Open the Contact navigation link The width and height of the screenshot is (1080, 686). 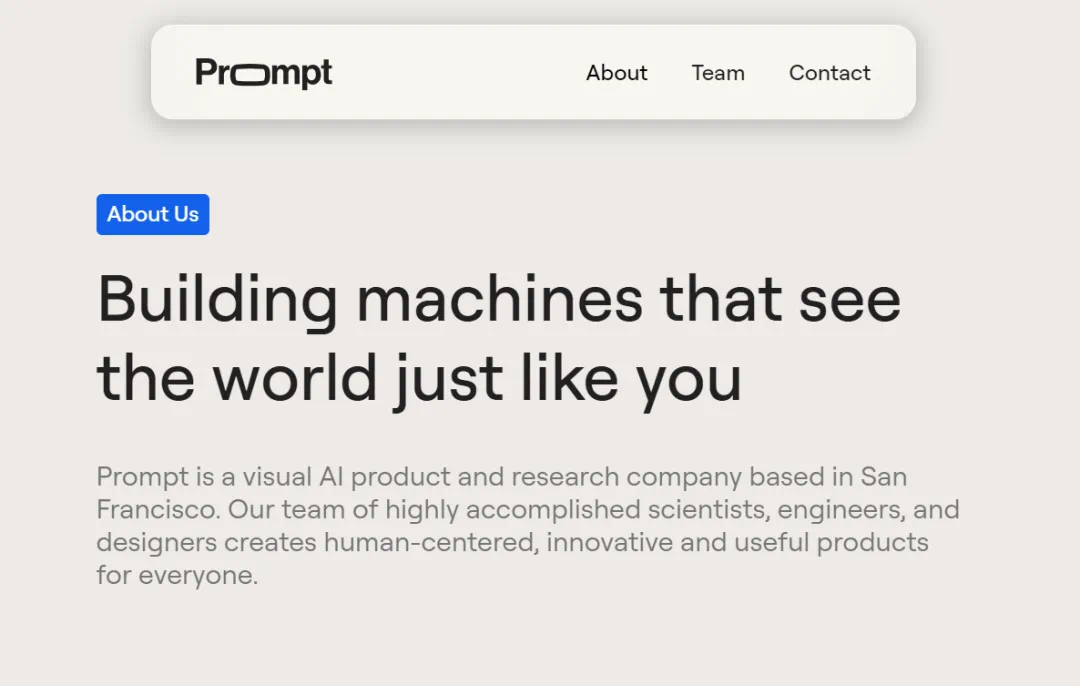[x=829, y=73]
